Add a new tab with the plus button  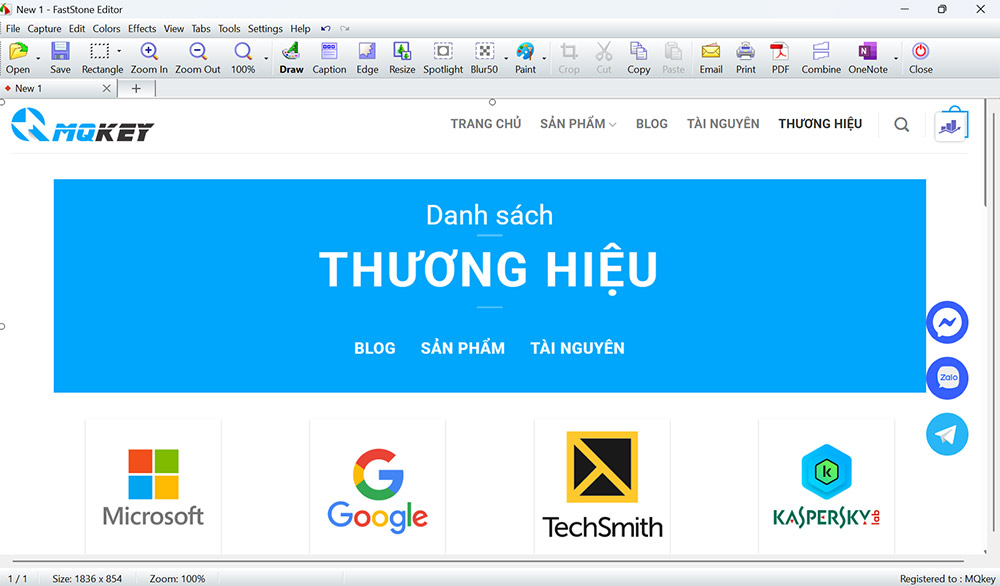[x=136, y=88]
